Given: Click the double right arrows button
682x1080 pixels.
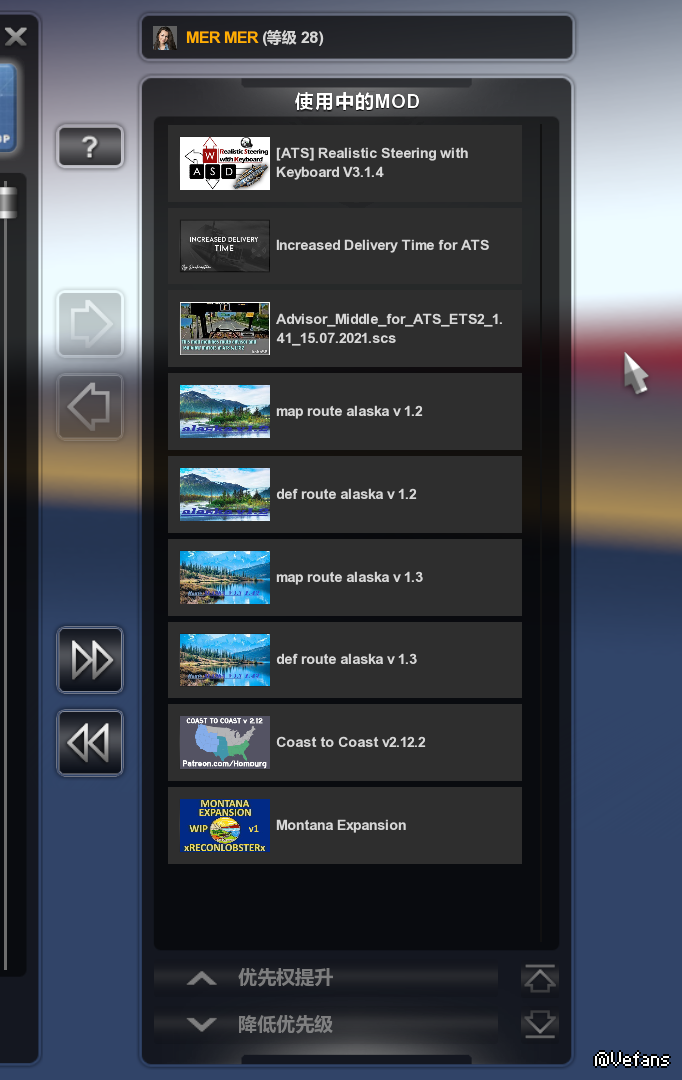Looking at the screenshot, I should click(90, 660).
